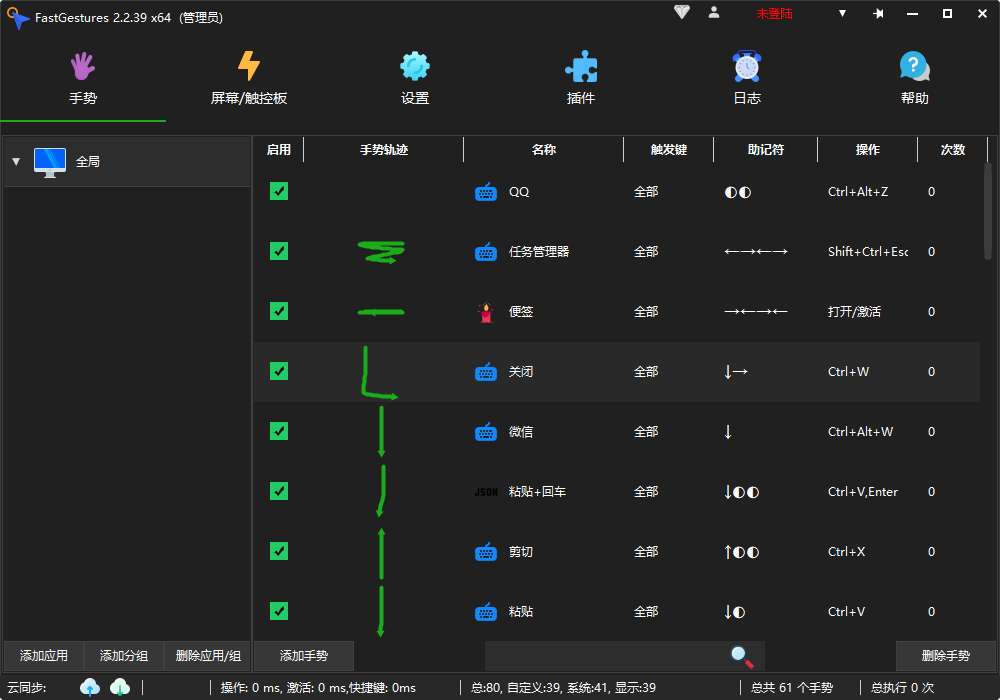Disable the QQ gesture checkbox

[x=279, y=191]
